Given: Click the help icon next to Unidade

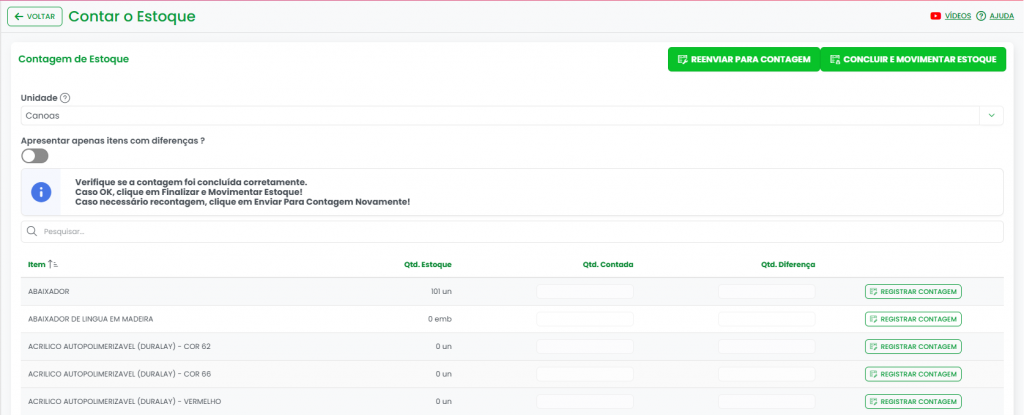Looking at the screenshot, I should [x=65, y=98].
